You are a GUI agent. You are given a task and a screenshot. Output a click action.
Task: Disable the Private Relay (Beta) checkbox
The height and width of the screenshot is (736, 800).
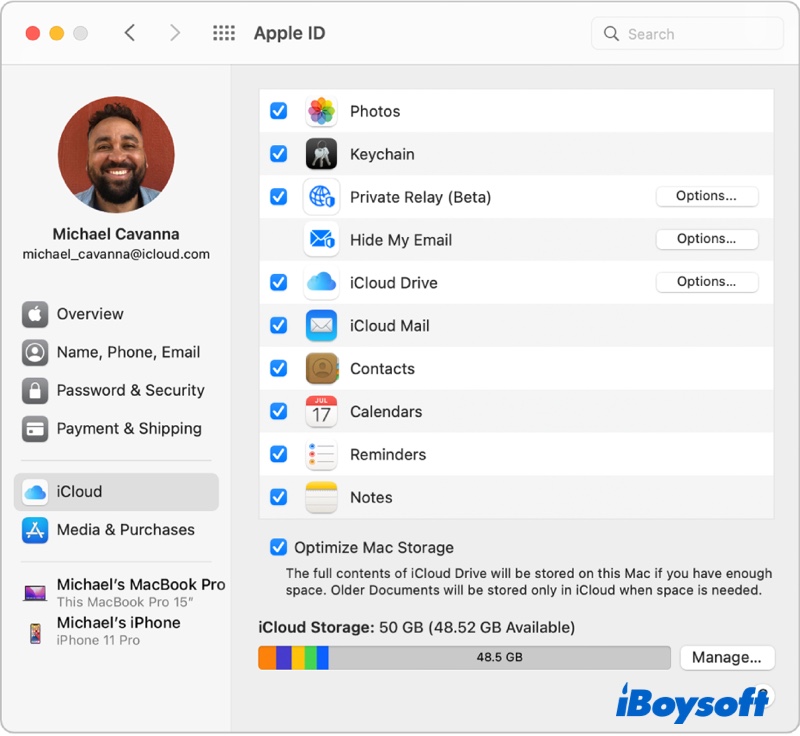279,196
